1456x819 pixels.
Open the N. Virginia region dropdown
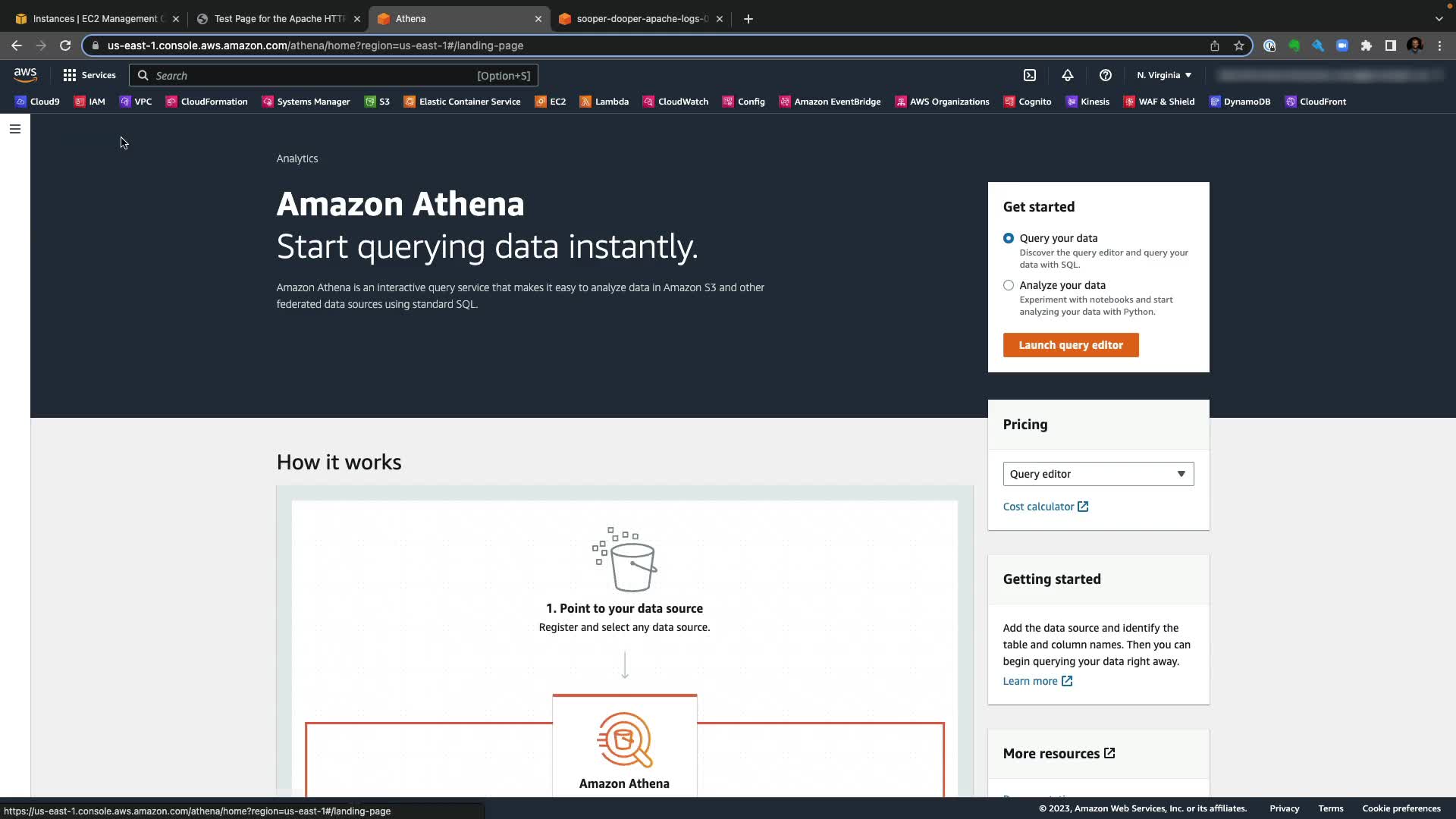click(1164, 75)
